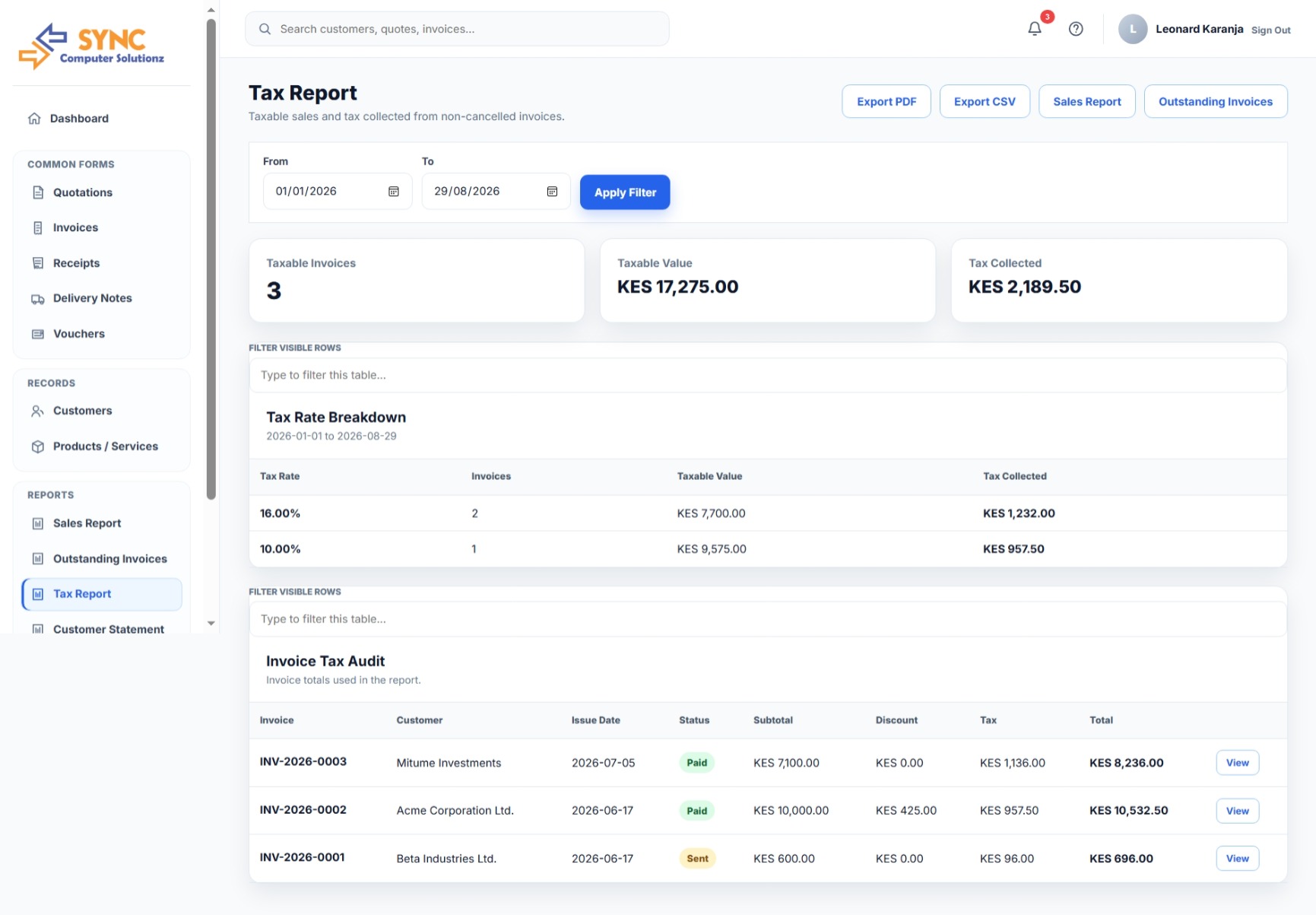Click the Sent status for Beta Industries
The image size is (1316, 915).
pyautogui.click(x=697, y=859)
